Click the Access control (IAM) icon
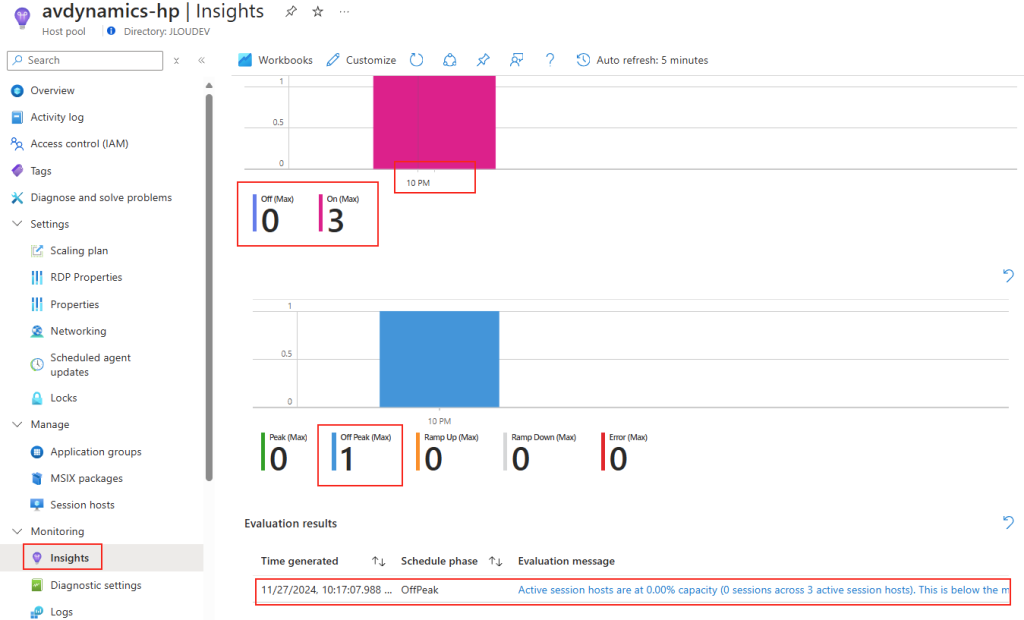Screen dimensions: 1024x620 (18, 144)
